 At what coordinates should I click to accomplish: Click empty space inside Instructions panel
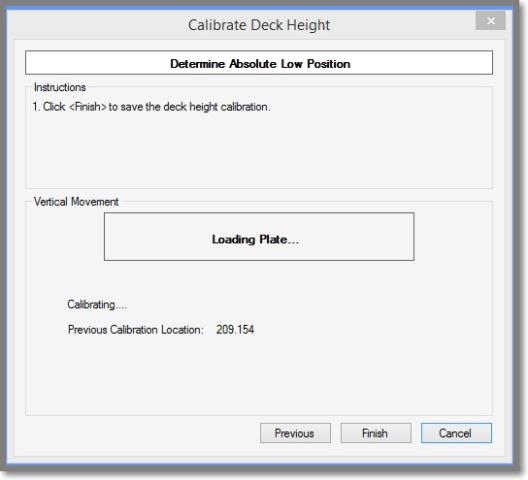coord(259,152)
